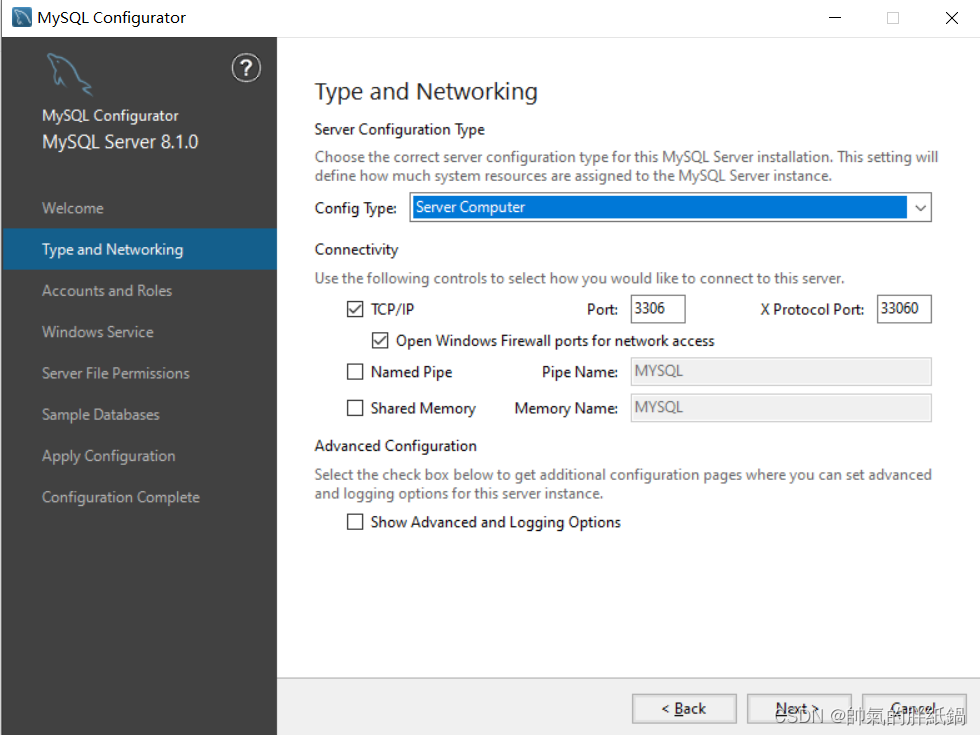
Task: Focus the X Protocol Port field 33060
Action: 904,309
